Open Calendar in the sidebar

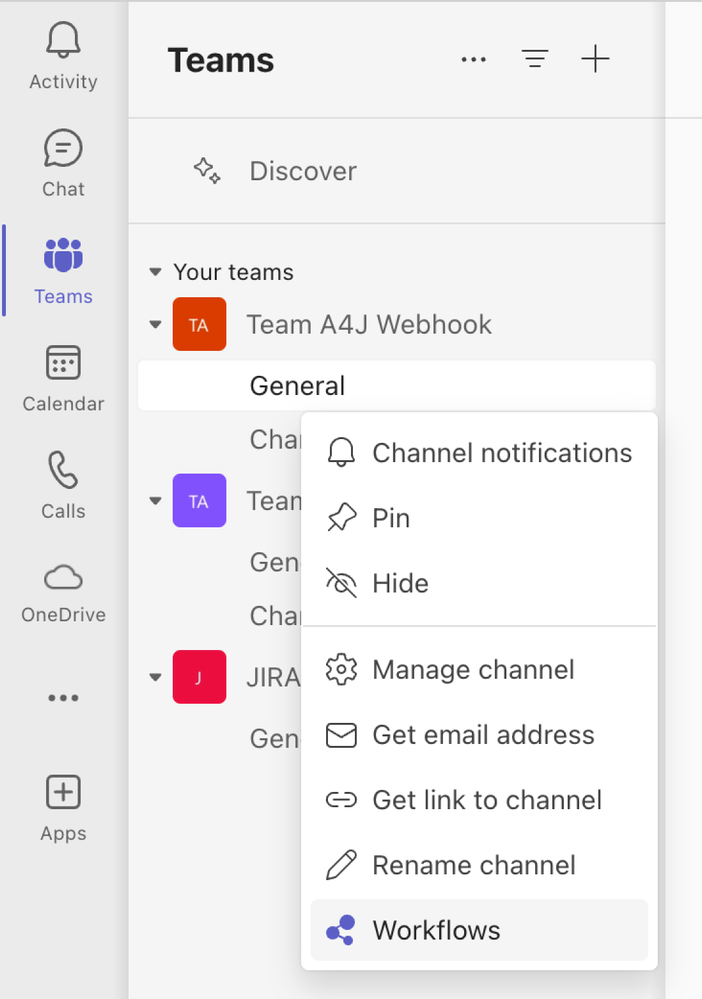pyautogui.click(x=63, y=378)
